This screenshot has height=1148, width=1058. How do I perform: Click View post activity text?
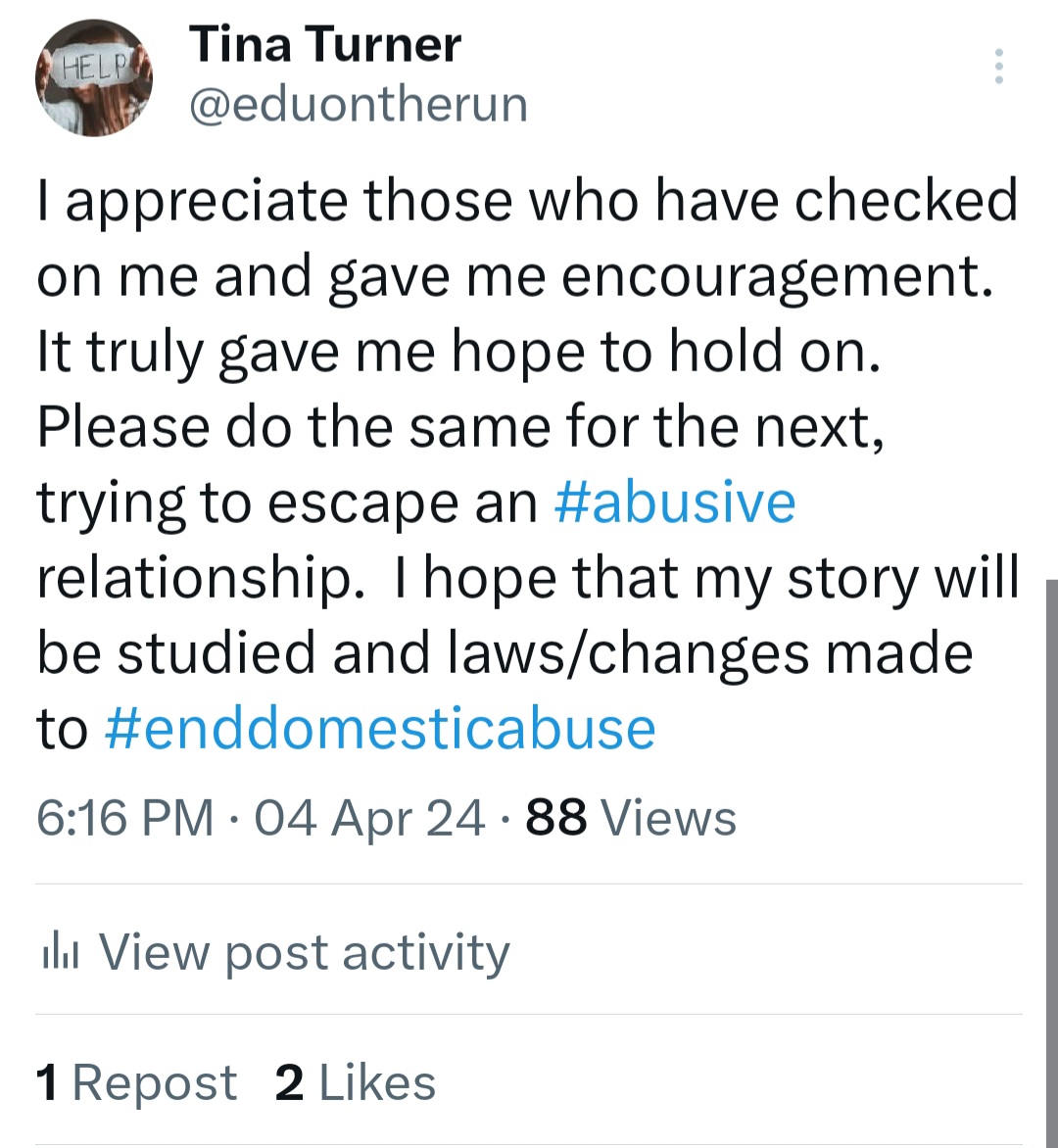tap(304, 952)
